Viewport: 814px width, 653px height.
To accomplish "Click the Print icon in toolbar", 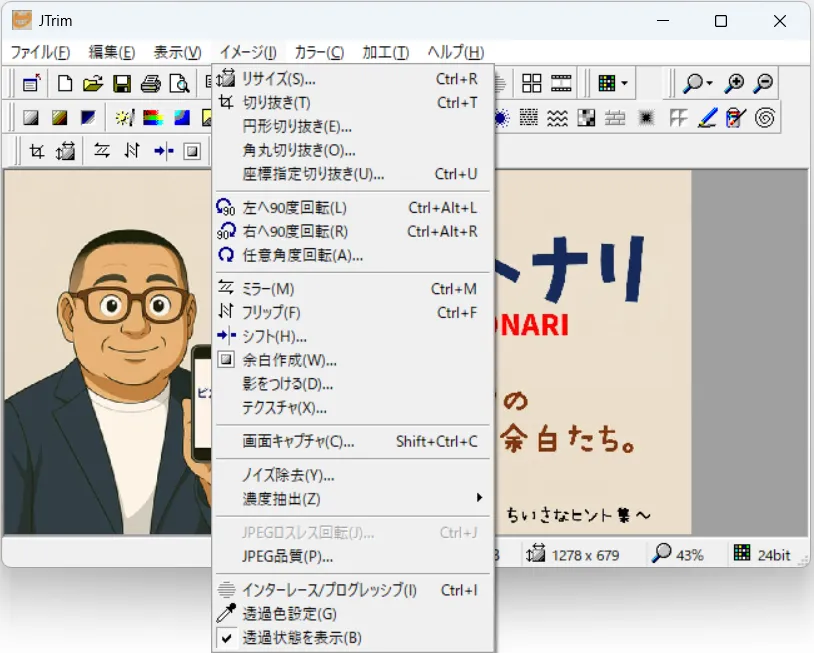I will tap(150, 84).
